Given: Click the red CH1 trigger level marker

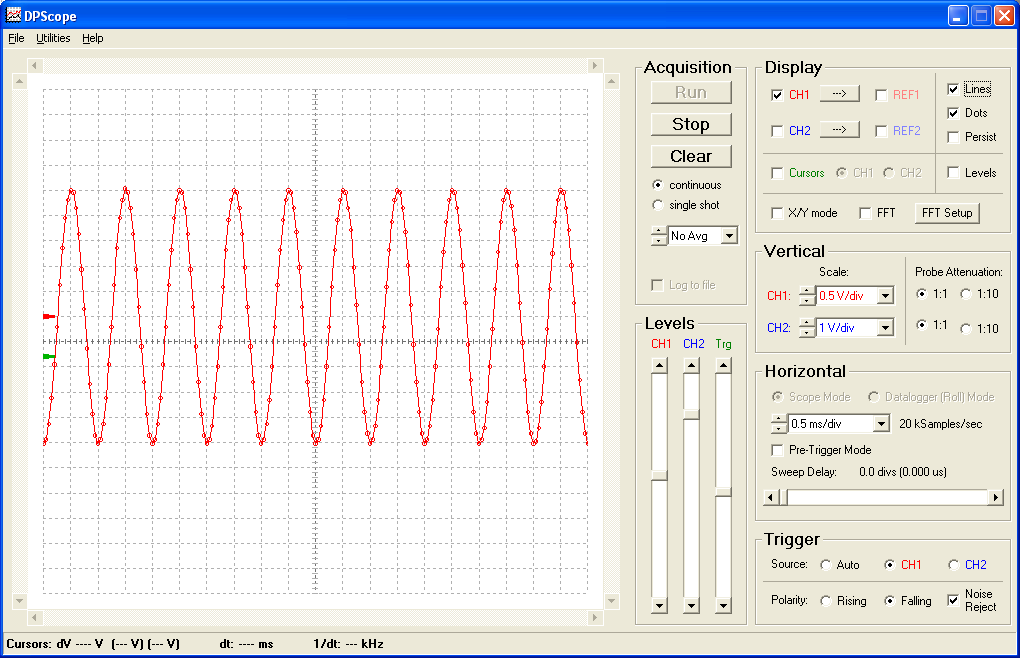Looking at the screenshot, I should point(49,316).
